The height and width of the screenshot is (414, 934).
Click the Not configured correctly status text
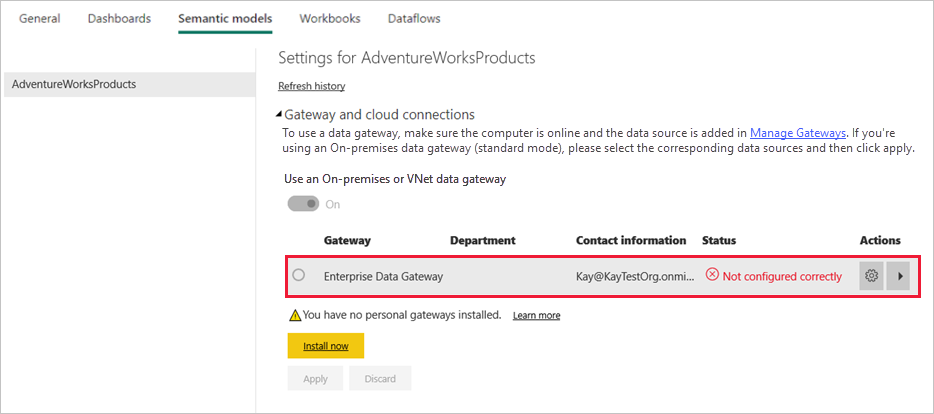coord(782,276)
